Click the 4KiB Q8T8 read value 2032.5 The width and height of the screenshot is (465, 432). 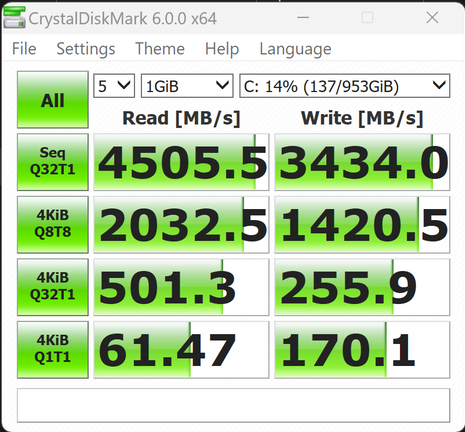tap(181, 224)
